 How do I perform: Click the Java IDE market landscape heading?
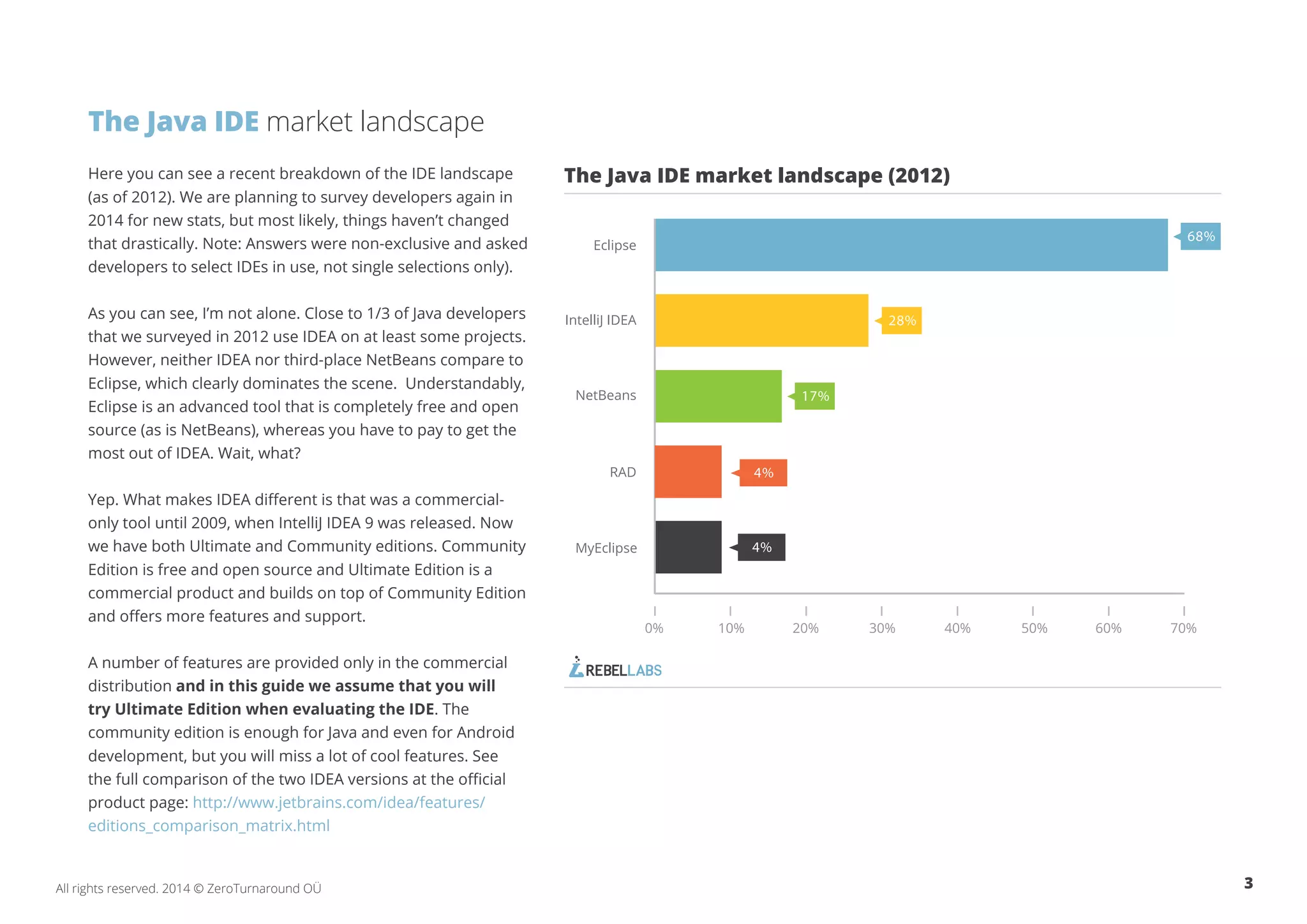point(285,121)
